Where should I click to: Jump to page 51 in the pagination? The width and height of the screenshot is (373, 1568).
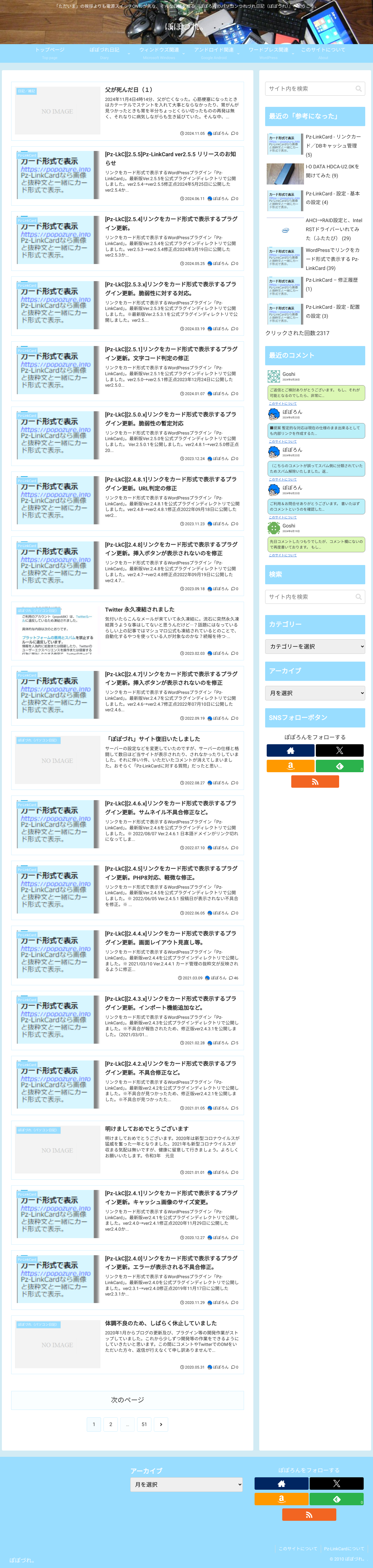144,1424
